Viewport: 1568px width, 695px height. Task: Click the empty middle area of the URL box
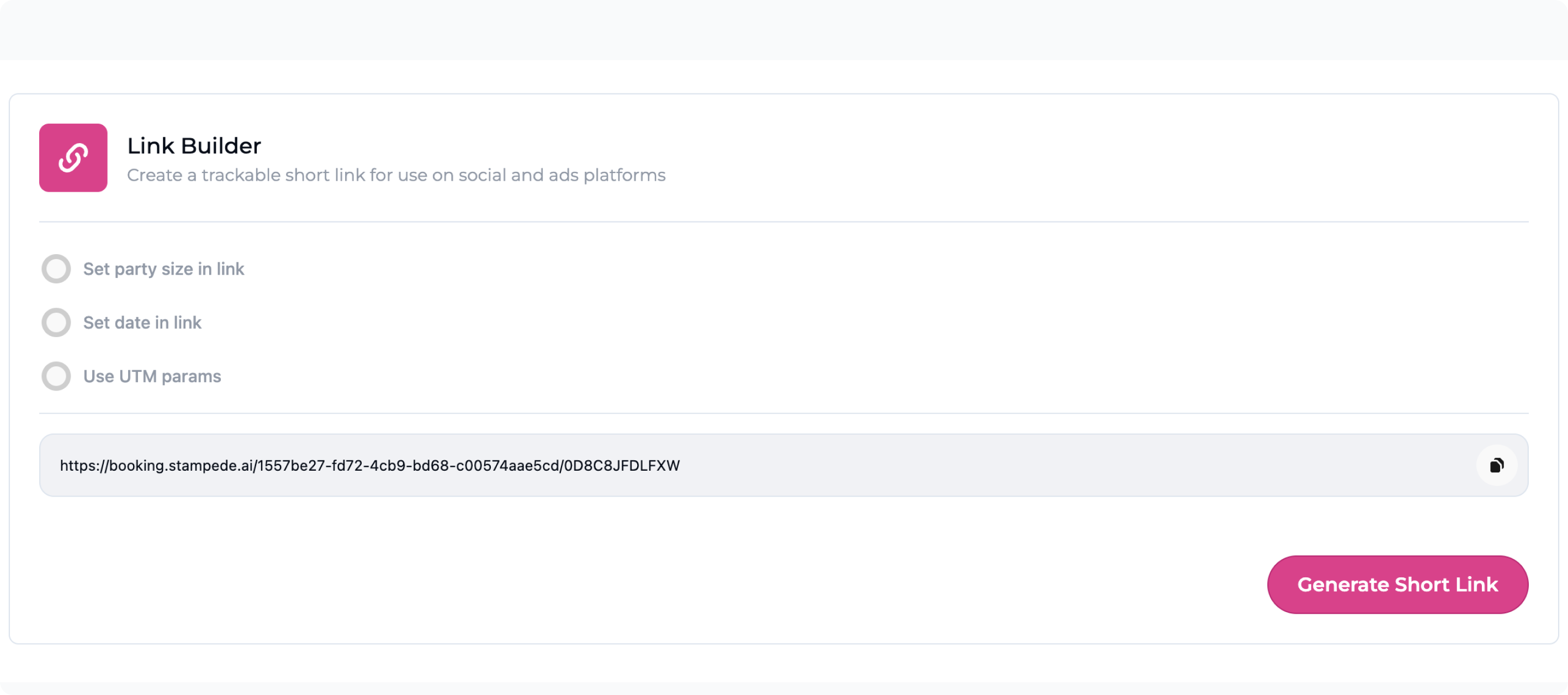[1065, 465]
